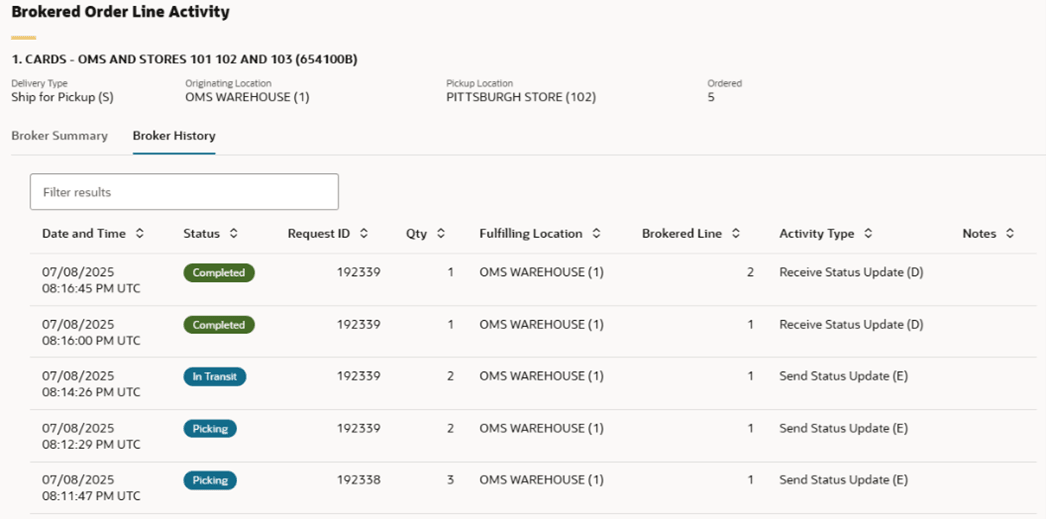Sort by Brokered Line column arrows

pyautogui.click(x=736, y=233)
